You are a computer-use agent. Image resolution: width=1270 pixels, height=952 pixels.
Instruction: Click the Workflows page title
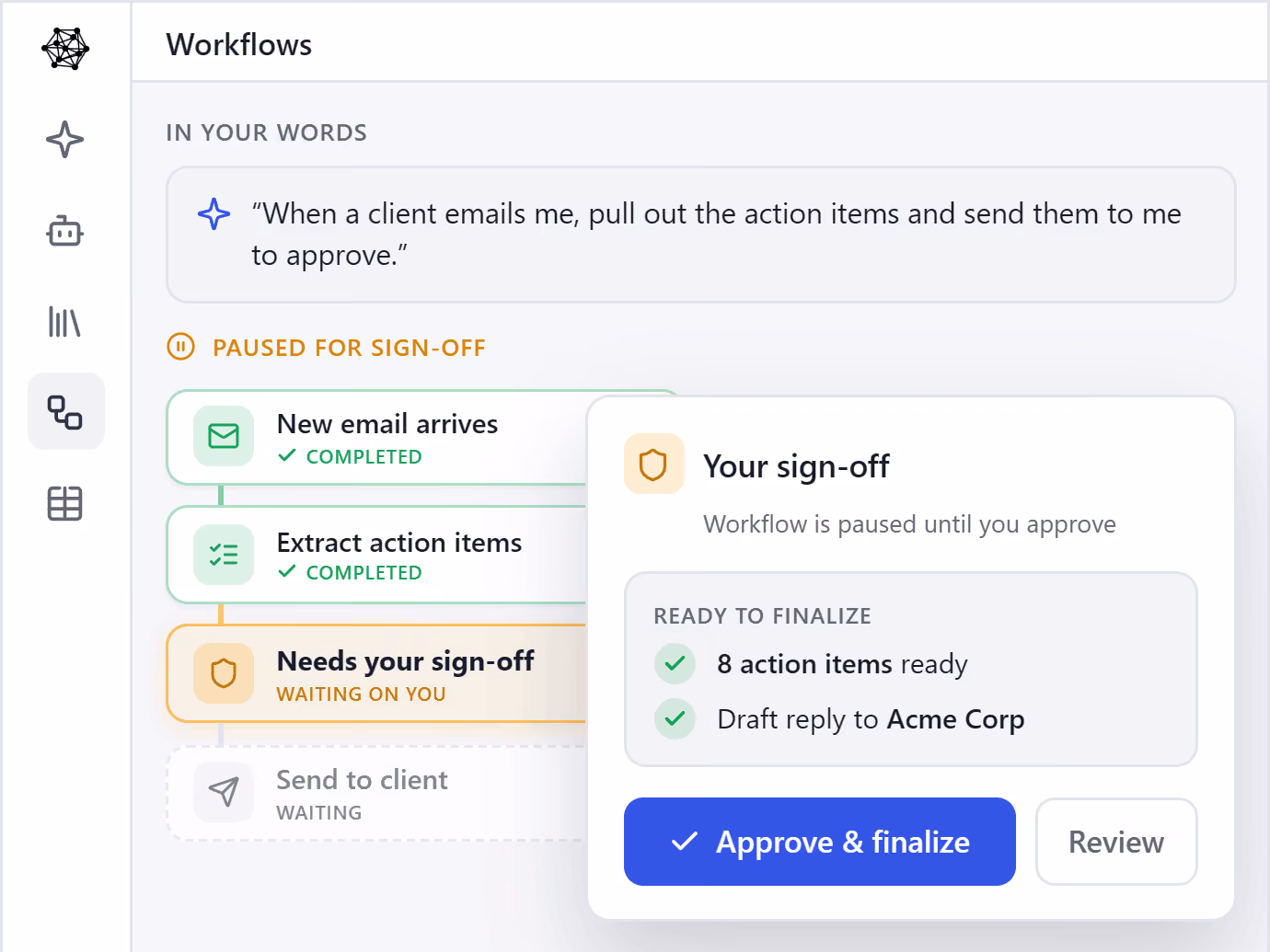(x=239, y=45)
